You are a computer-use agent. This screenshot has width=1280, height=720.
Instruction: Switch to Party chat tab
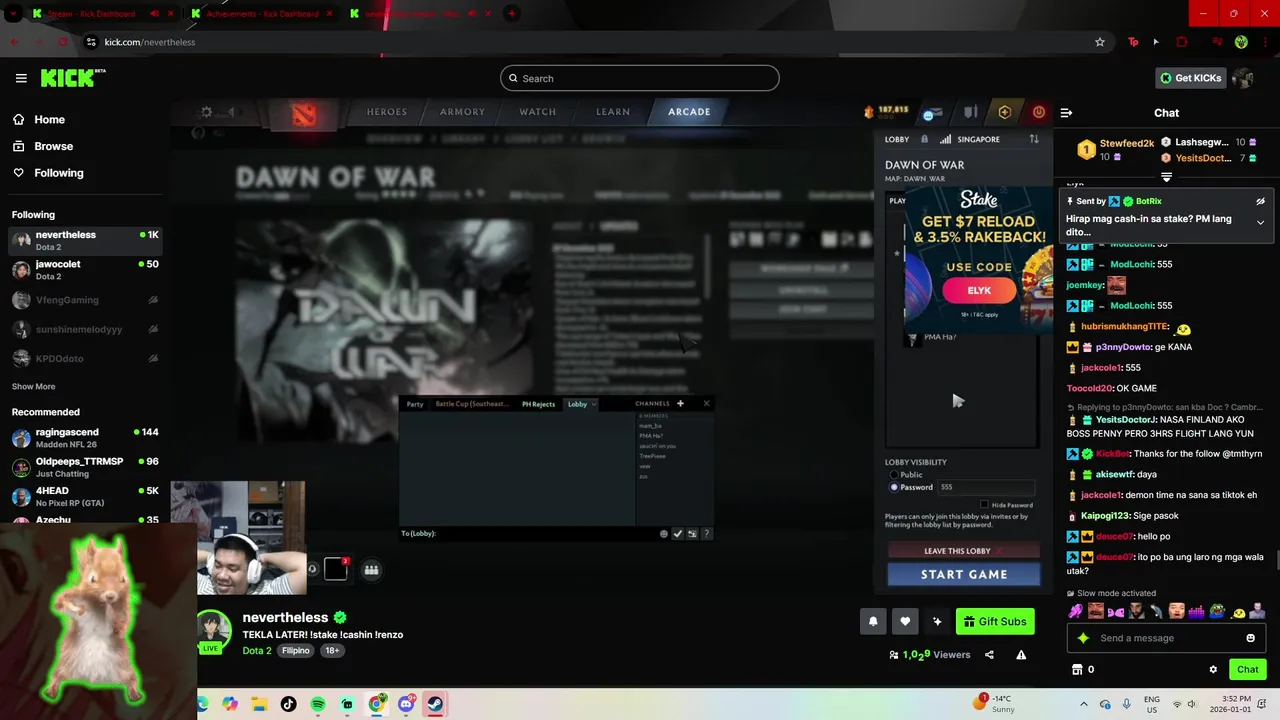[x=415, y=404]
